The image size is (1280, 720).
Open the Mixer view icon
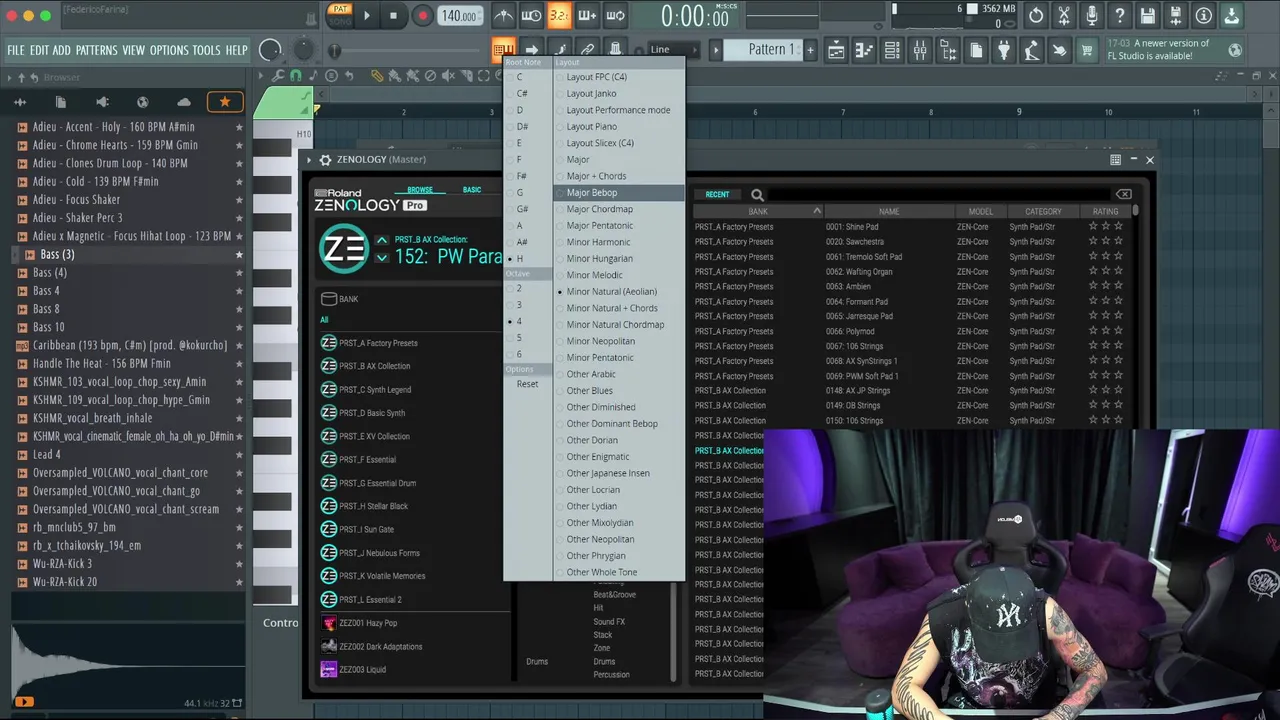pos(920,50)
